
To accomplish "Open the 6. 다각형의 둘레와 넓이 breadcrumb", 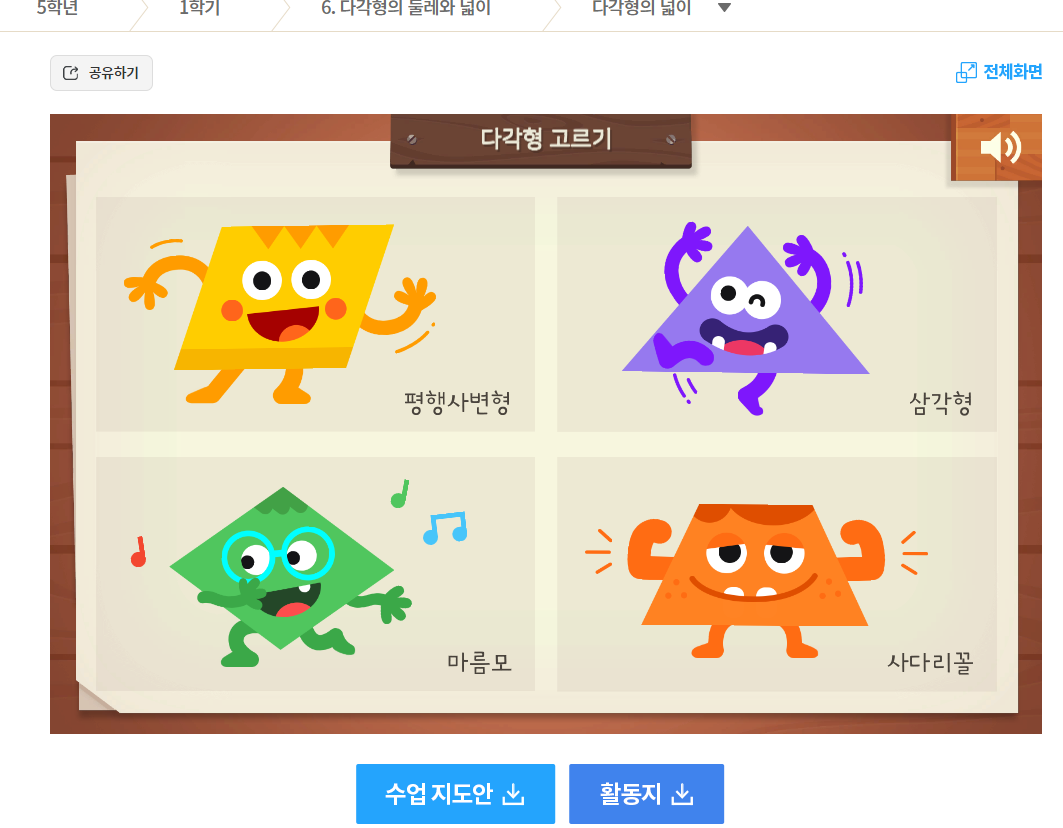I will point(406,9).
